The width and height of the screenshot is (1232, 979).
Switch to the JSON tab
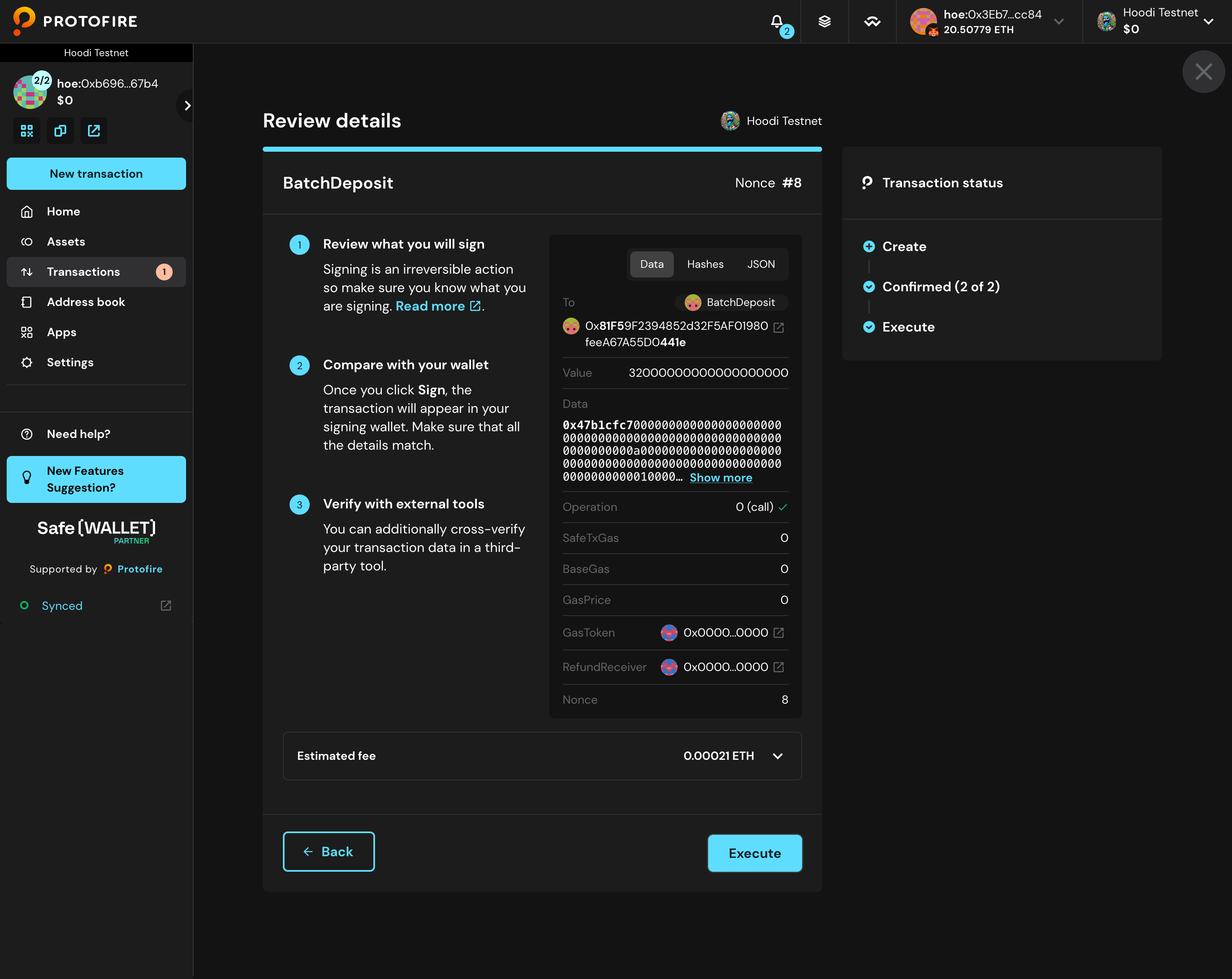click(761, 264)
